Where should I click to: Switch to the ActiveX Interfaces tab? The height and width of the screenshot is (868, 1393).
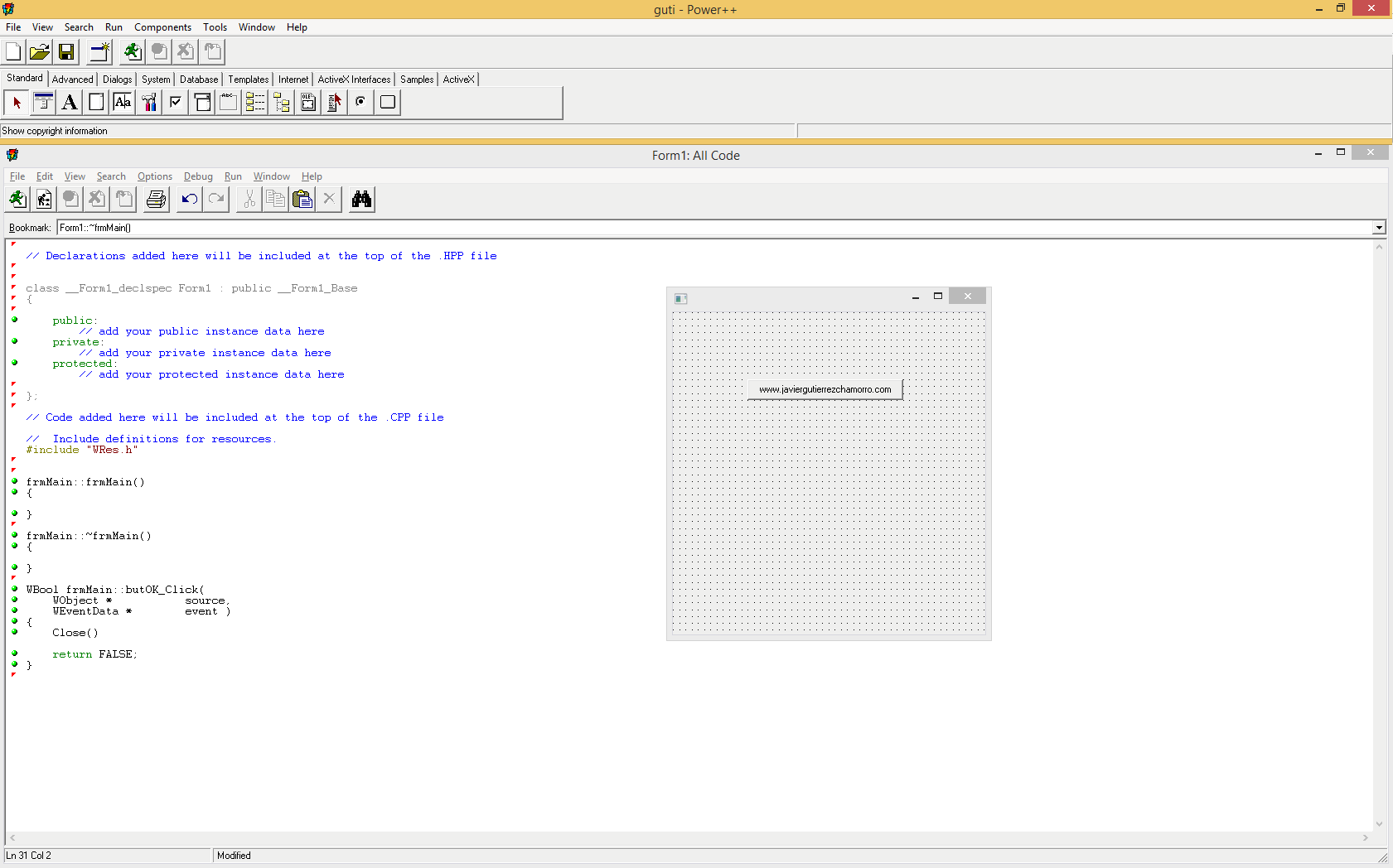(354, 80)
